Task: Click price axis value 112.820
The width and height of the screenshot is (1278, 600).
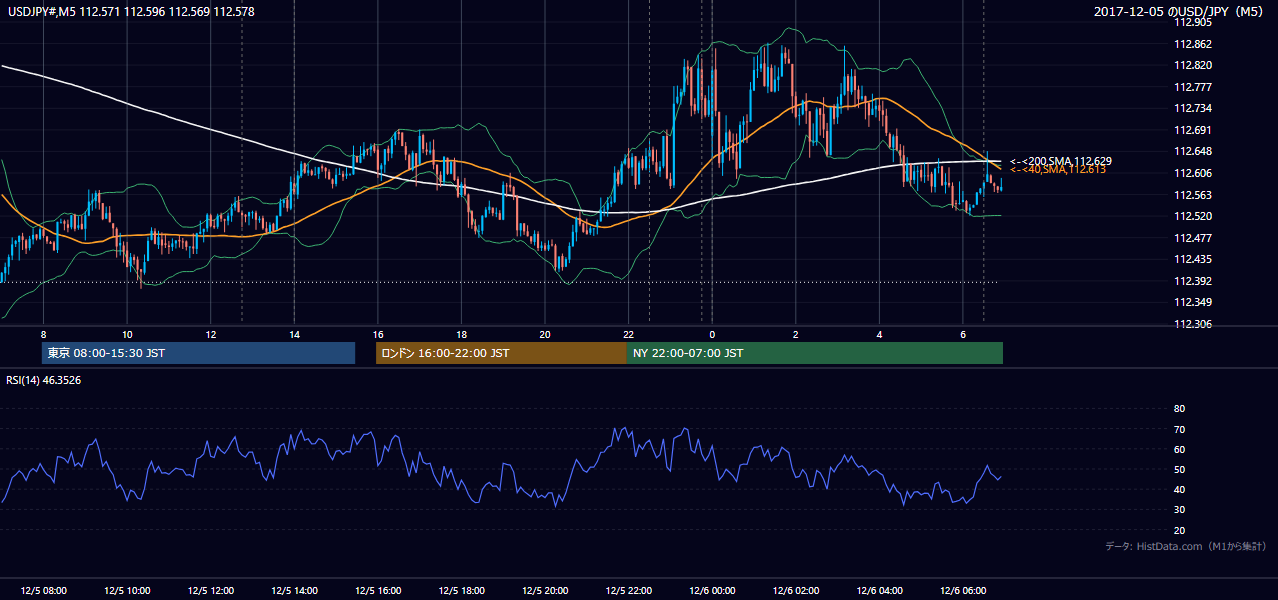Action: (1194, 65)
